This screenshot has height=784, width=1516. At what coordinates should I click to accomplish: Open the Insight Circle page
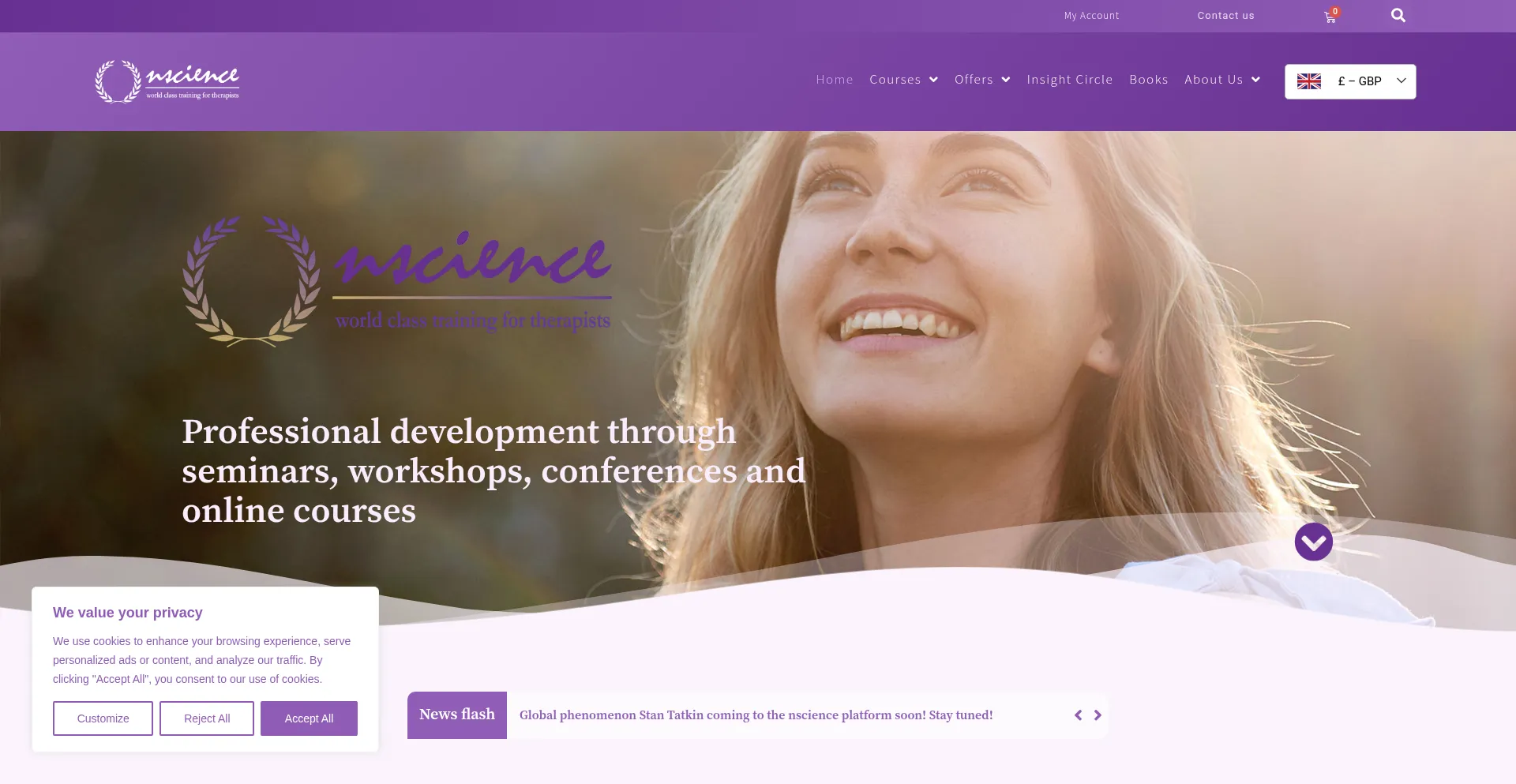1070,80
